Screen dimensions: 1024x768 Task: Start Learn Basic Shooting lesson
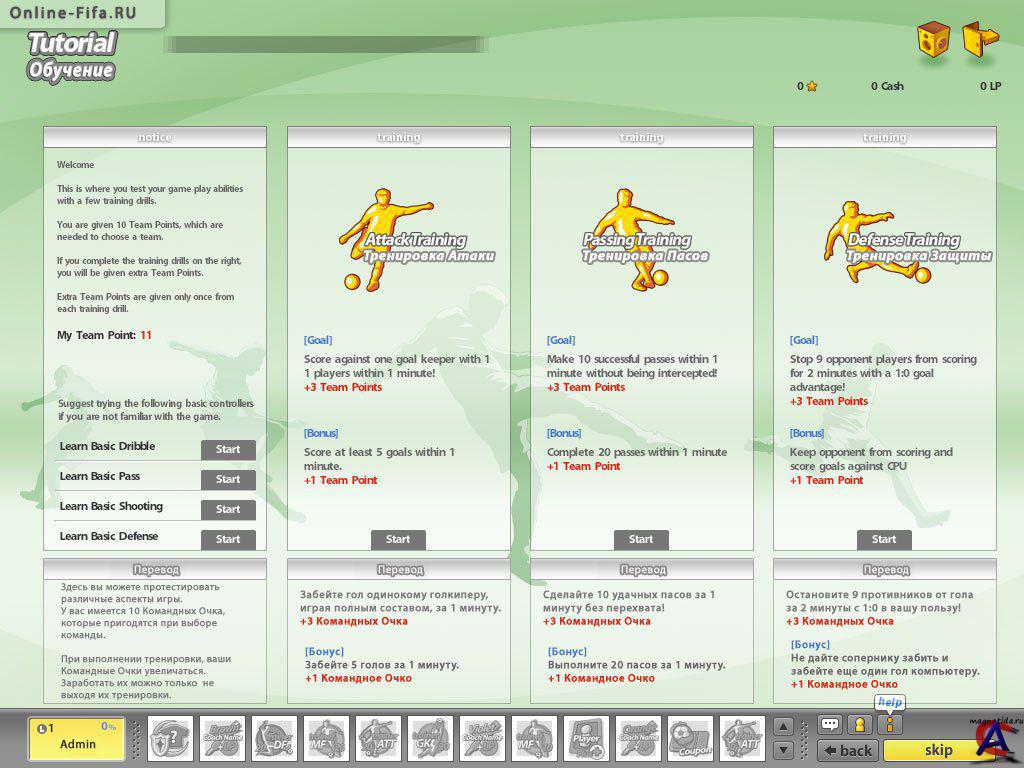click(228, 510)
